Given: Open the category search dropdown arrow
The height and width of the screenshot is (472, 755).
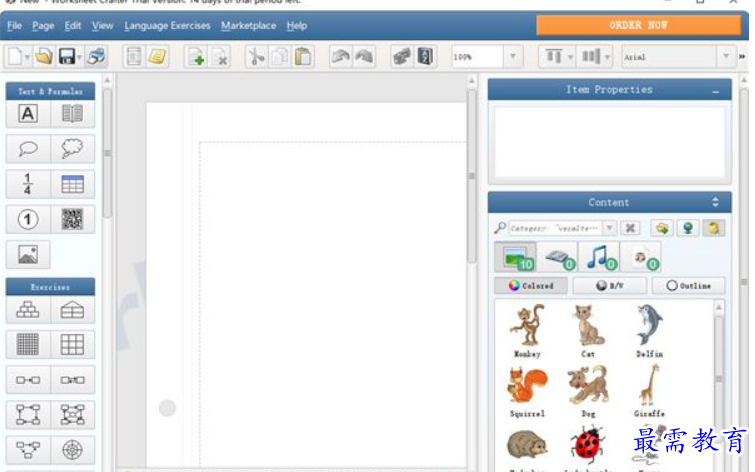Looking at the screenshot, I should [610, 228].
